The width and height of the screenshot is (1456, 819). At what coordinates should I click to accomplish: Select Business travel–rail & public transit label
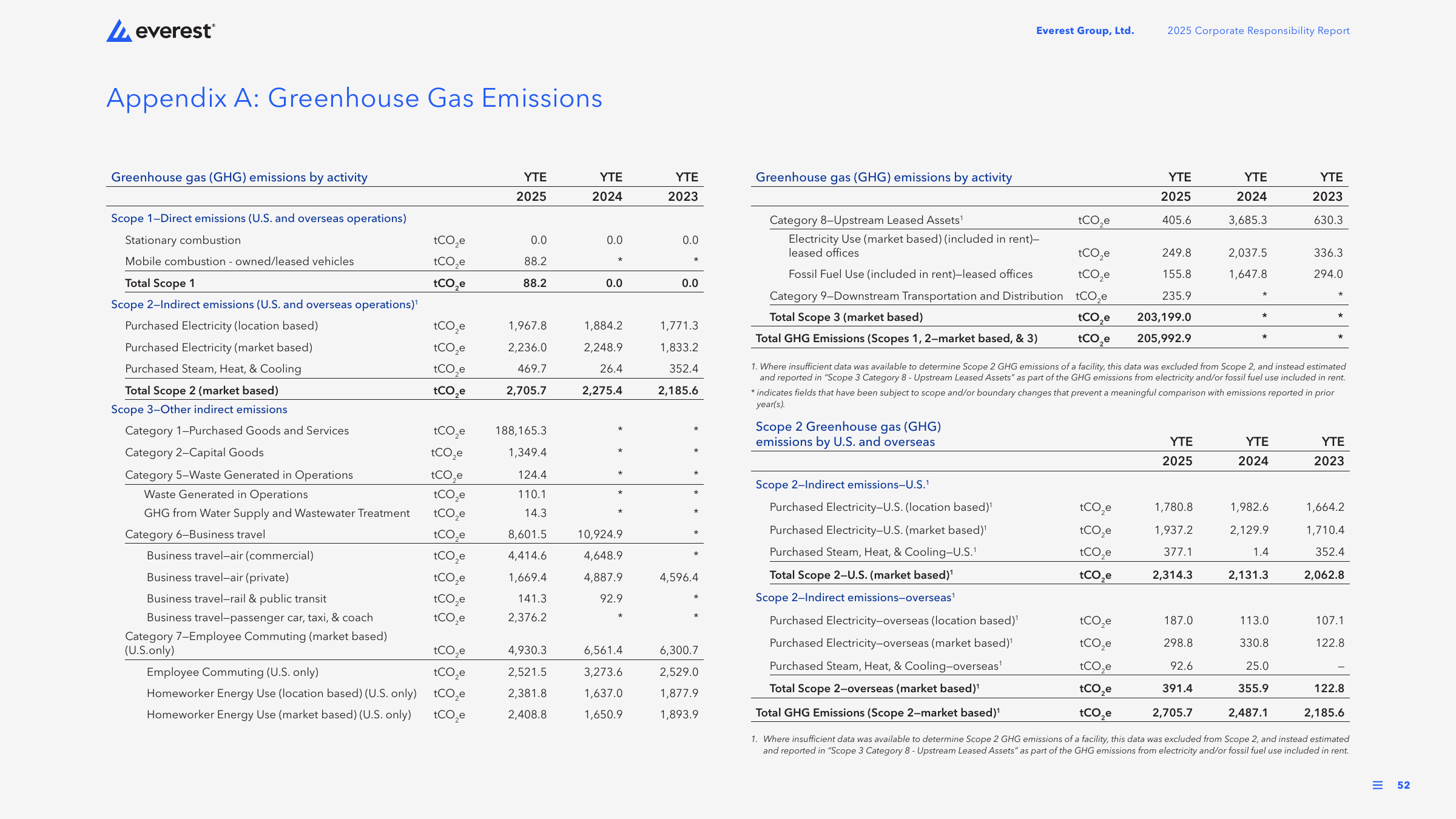pyautogui.click(x=237, y=599)
